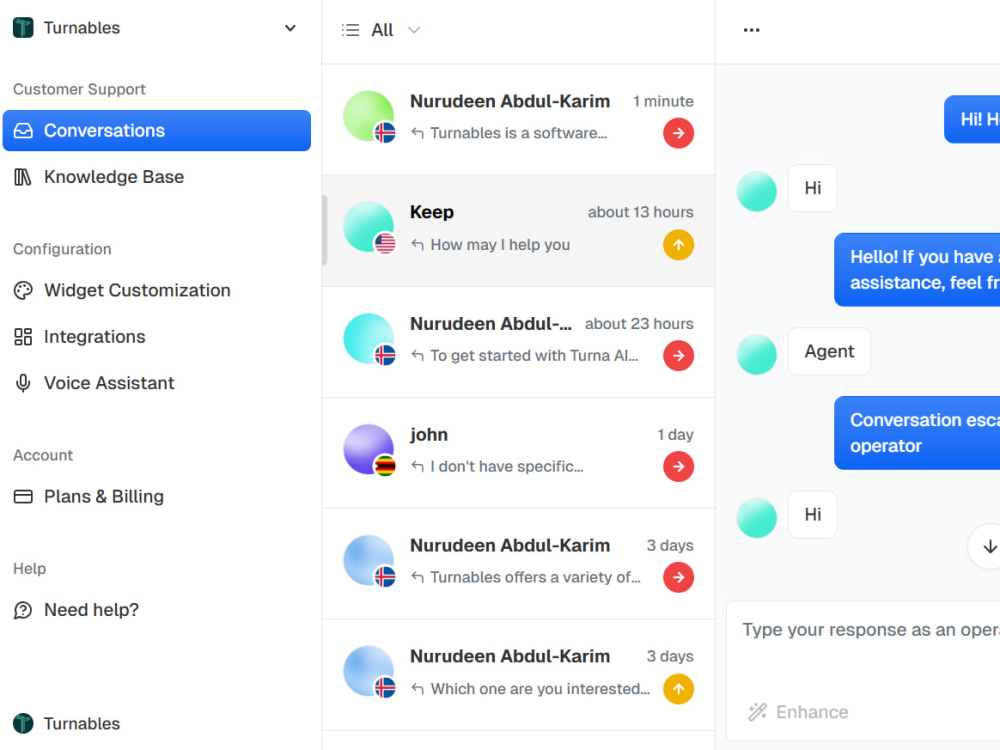
Task: Click the 'Agent' chat message bubble
Action: pos(829,351)
